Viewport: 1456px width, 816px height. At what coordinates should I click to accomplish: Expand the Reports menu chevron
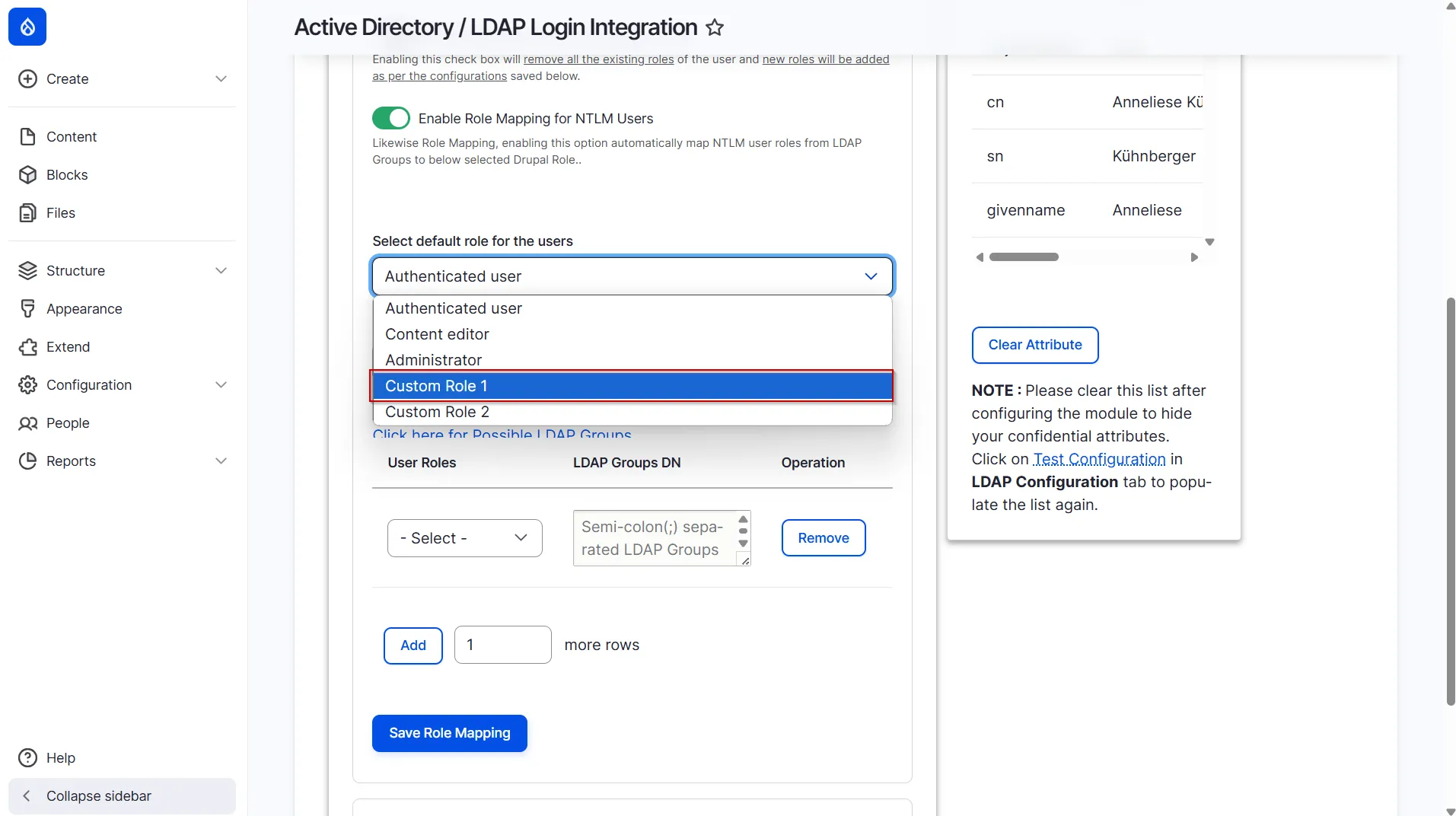221,461
